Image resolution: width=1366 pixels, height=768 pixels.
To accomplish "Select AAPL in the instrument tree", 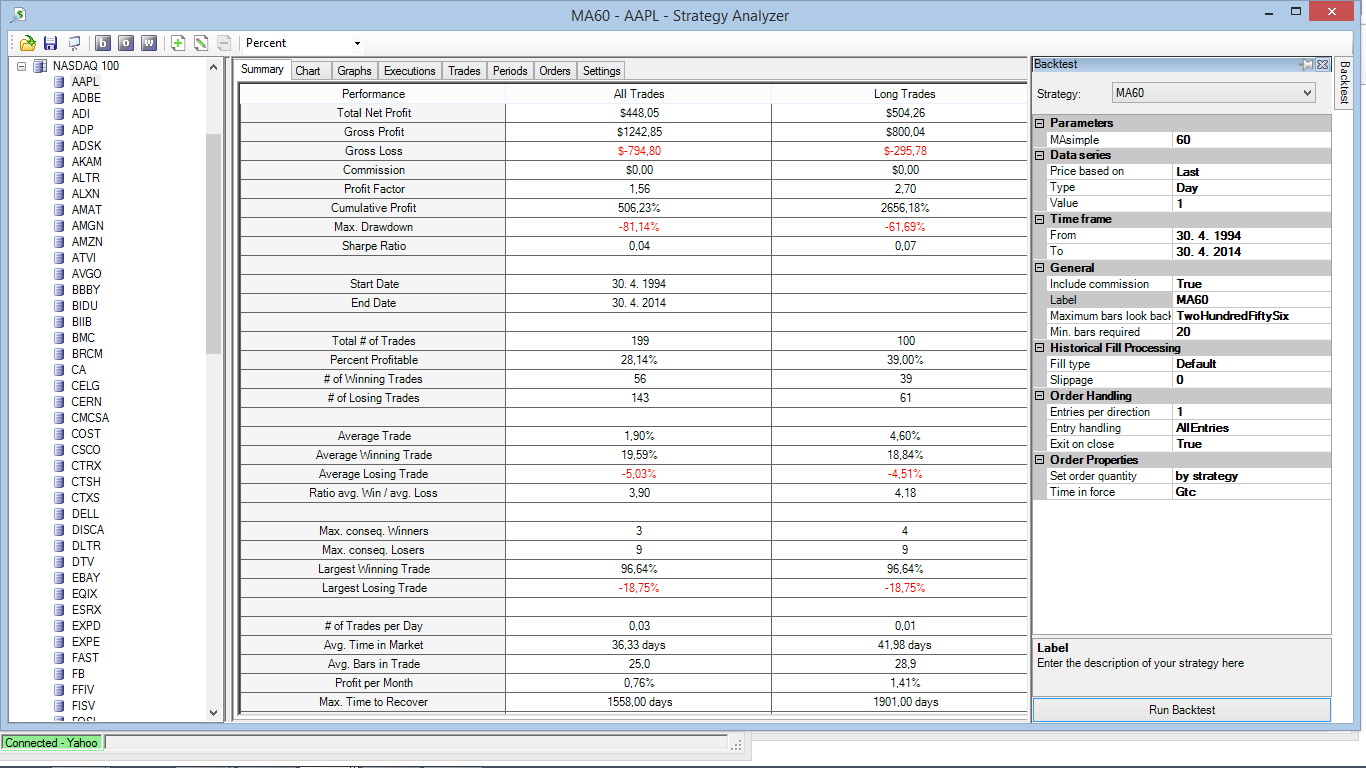I will [86, 82].
